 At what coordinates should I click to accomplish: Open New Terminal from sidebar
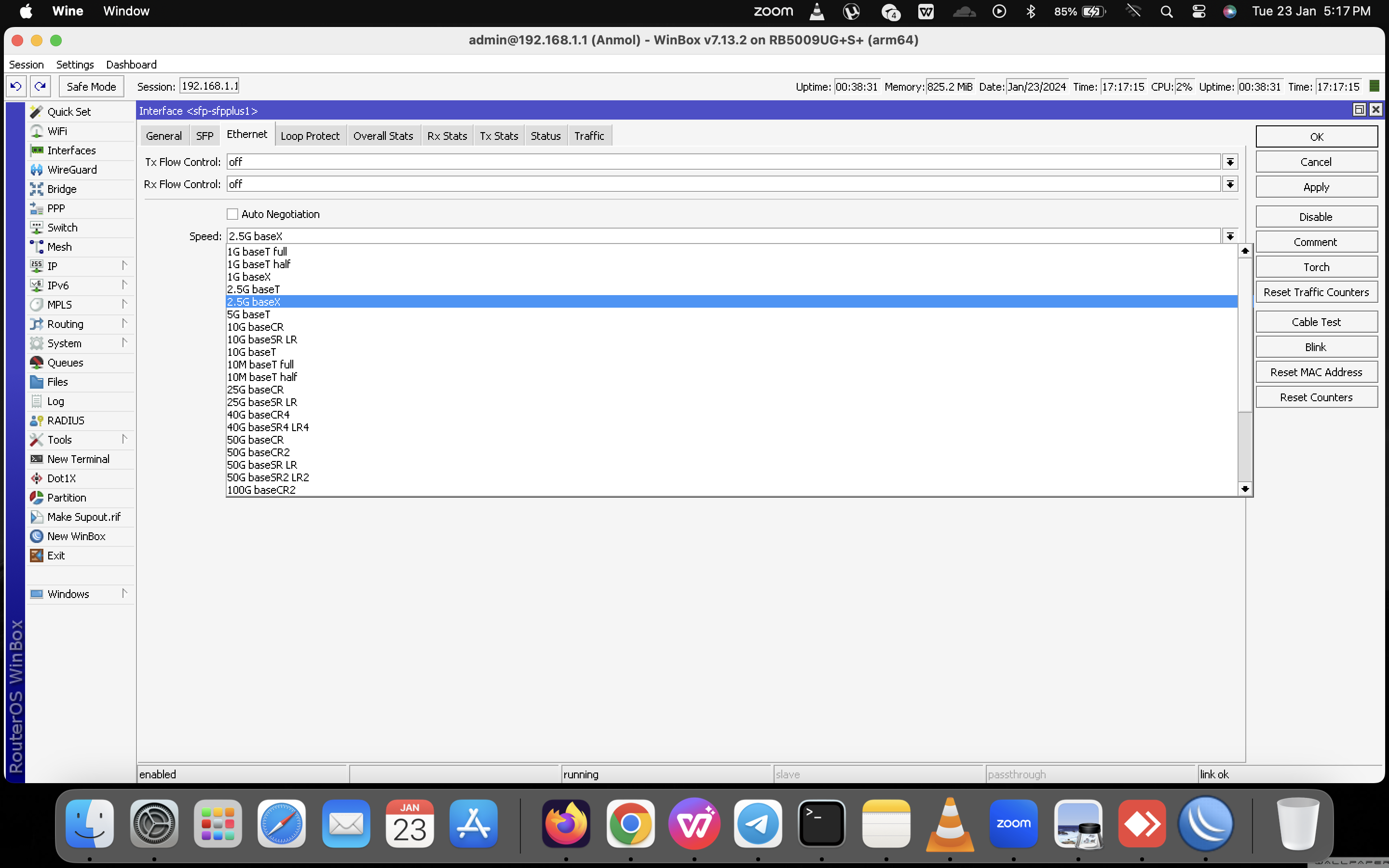click(x=78, y=459)
